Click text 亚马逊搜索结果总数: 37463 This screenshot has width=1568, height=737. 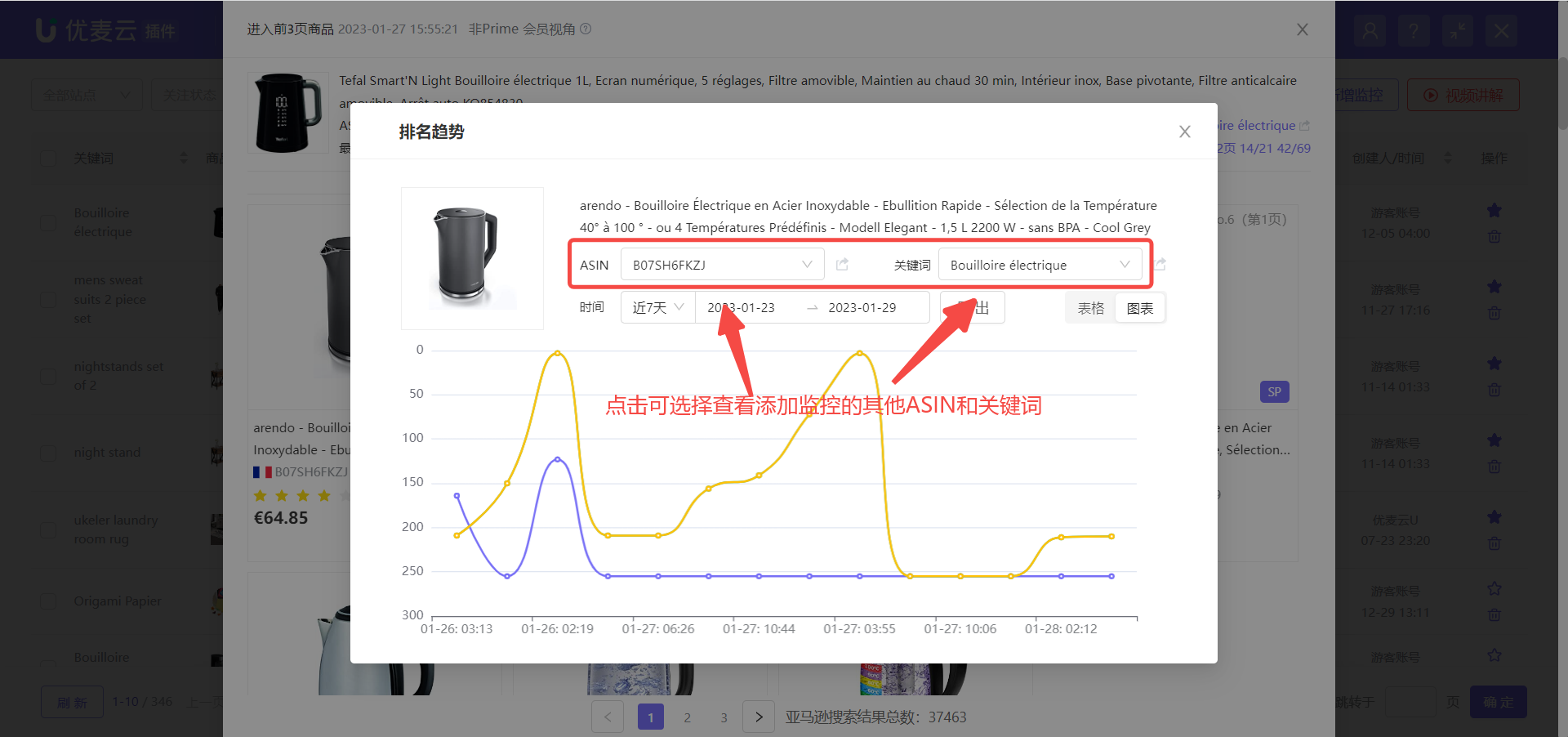click(x=875, y=717)
